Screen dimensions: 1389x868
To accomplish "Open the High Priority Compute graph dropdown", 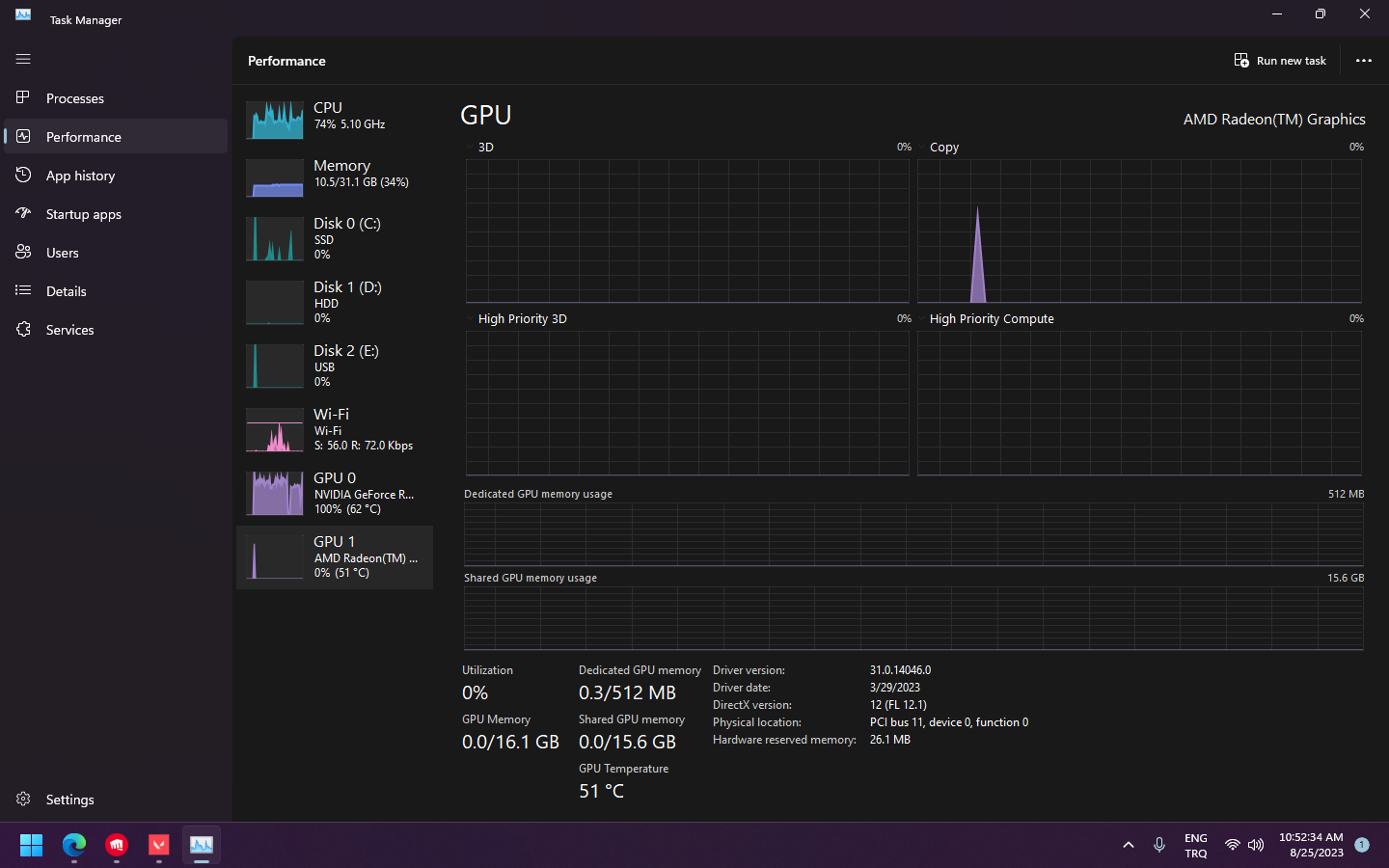I will pyautogui.click(x=985, y=319).
